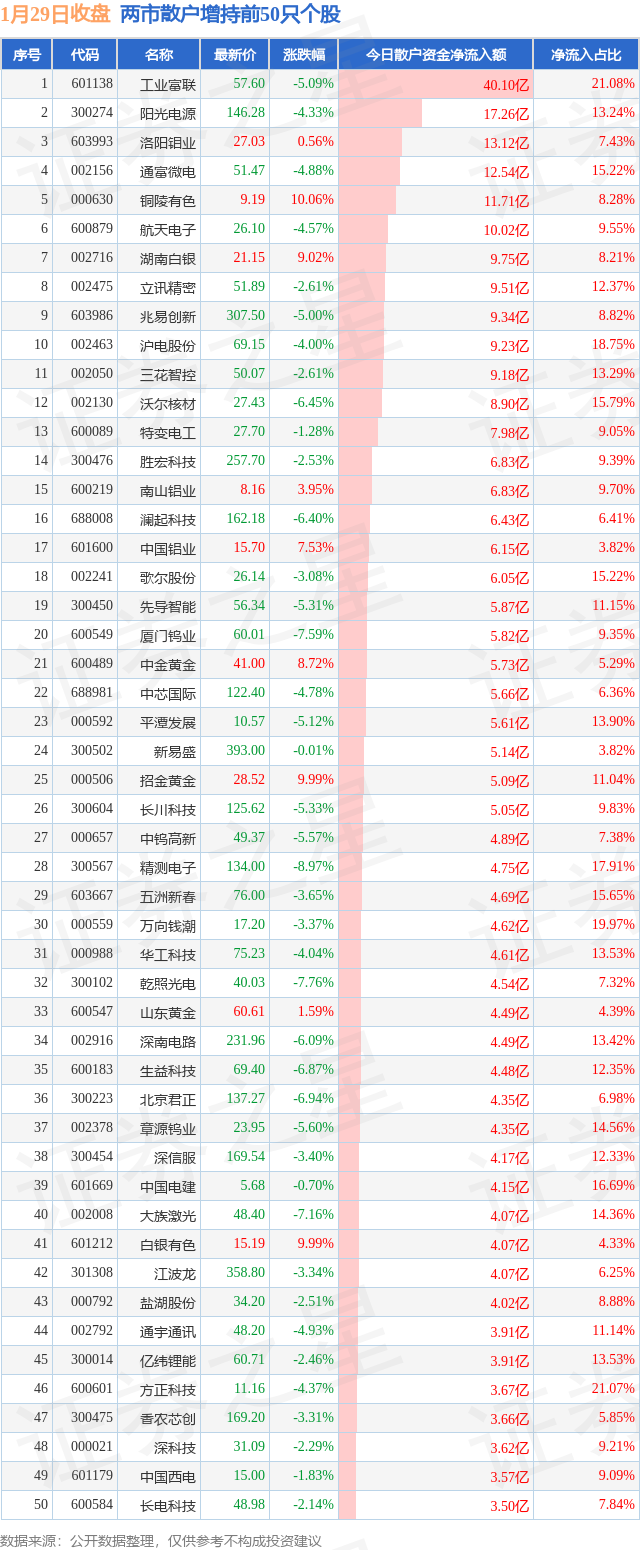Click stock name 中芯国际
The image size is (640, 1550).
click(168, 693)
